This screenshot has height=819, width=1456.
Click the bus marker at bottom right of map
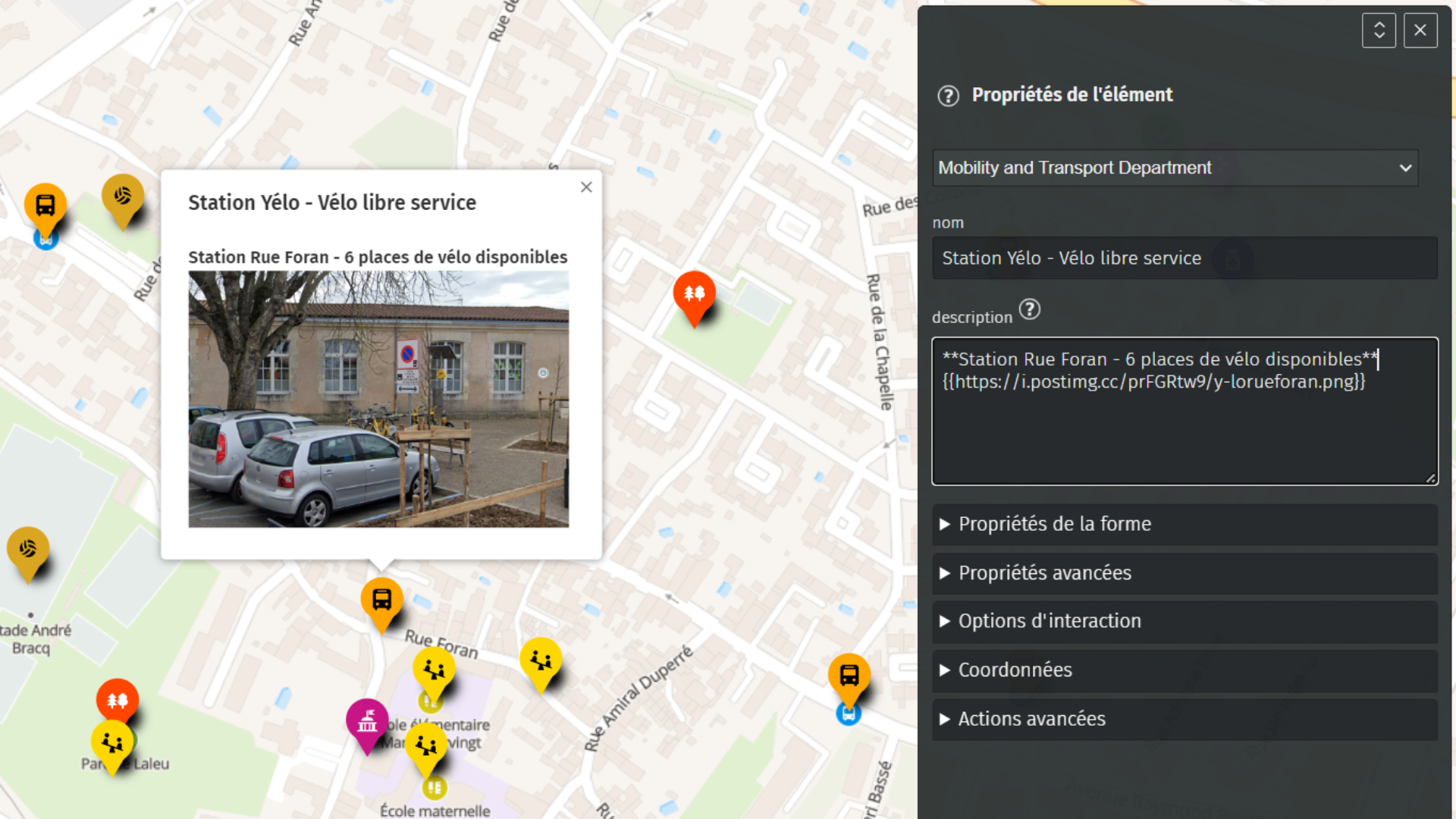click(849, 676)
